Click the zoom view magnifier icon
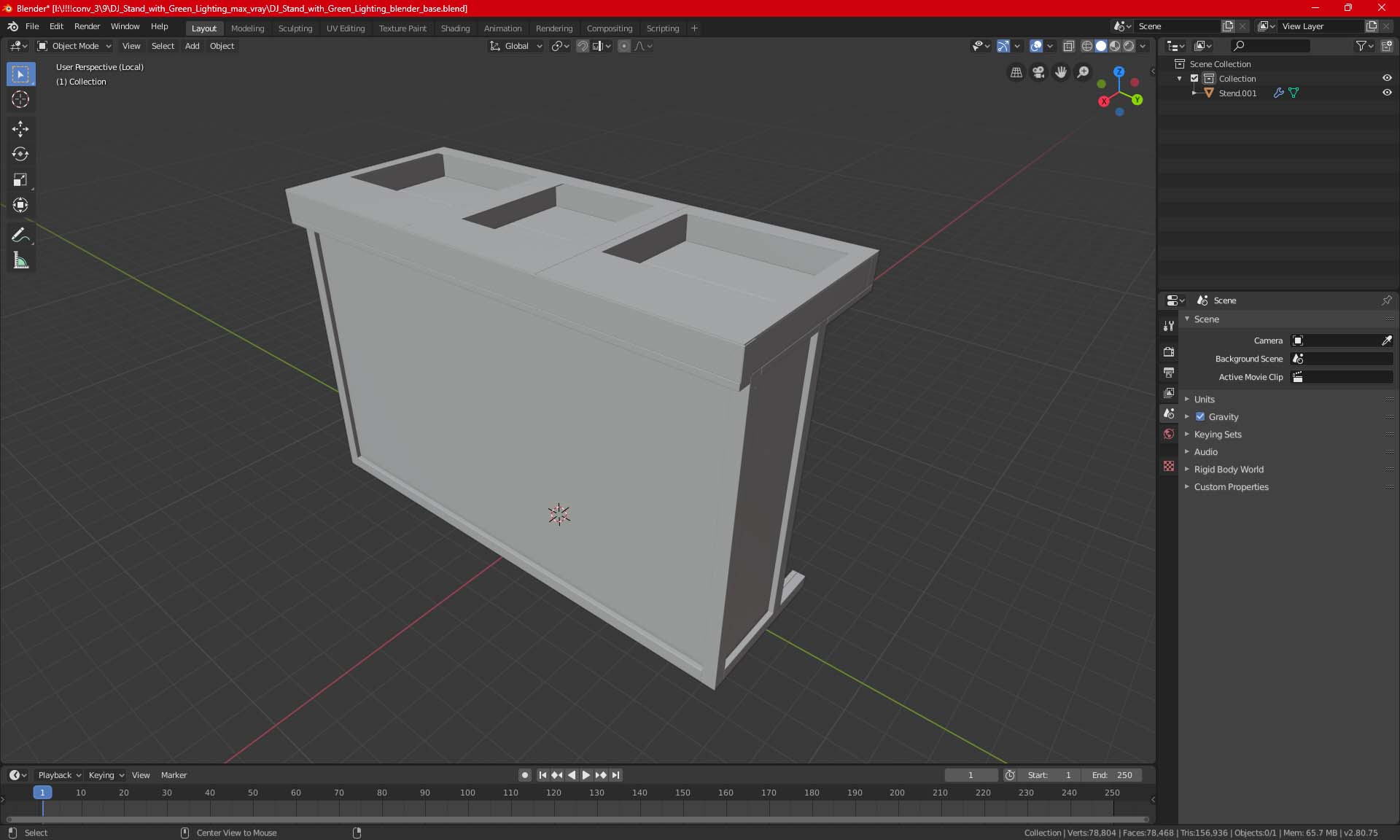The width and height of the screenshot is (1400, 840). tap(1084, 72)
